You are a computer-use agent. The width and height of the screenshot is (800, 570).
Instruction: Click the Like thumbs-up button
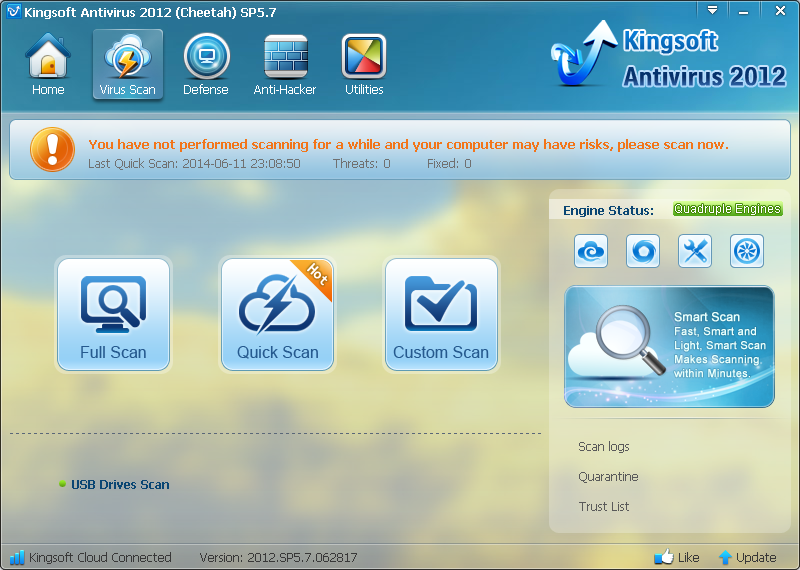click(x=677, y=557)
